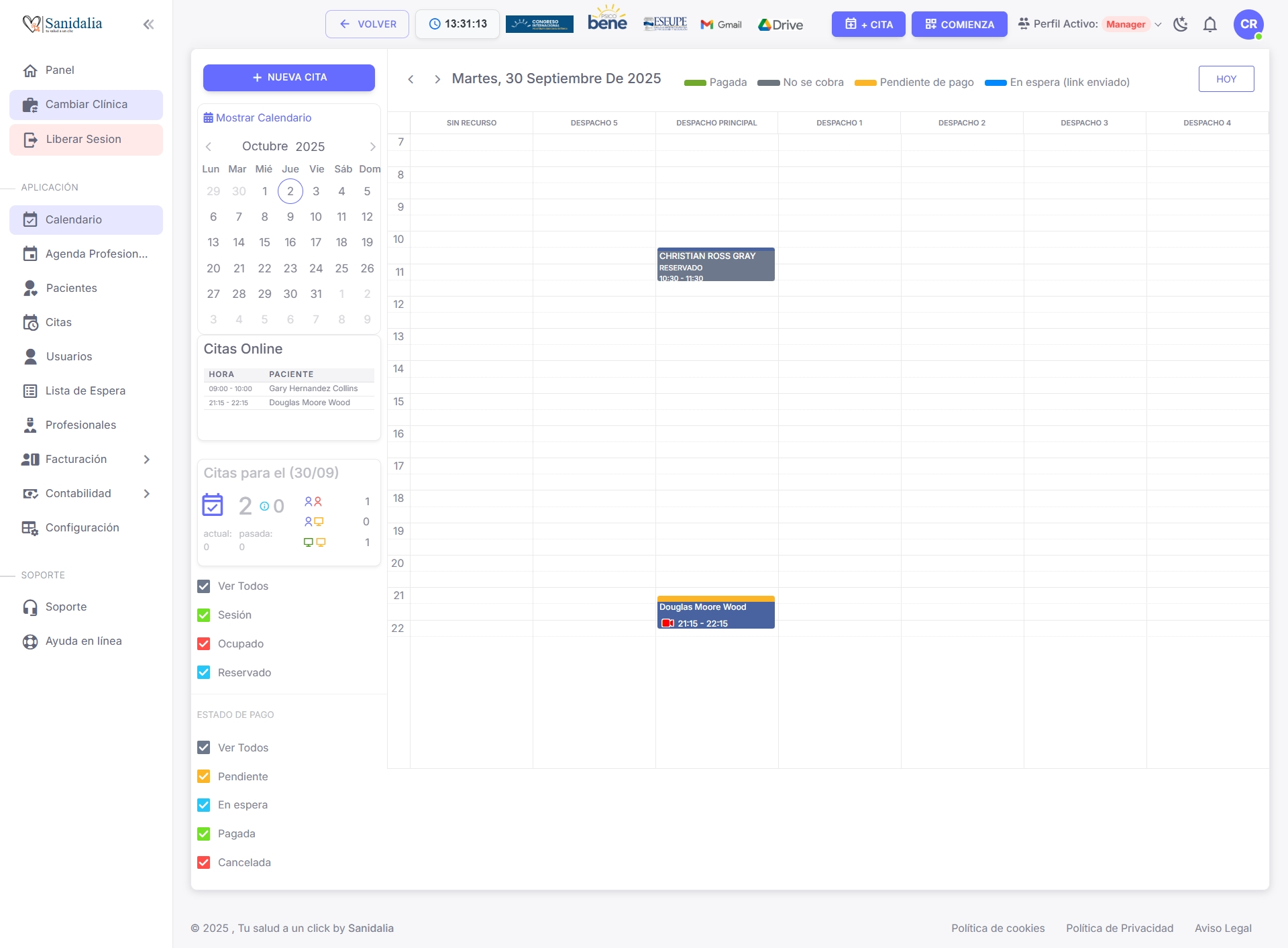The image size is (1288, 948).
Task: Go to next month in the mini calendar
Action: [x=373, y=146]
